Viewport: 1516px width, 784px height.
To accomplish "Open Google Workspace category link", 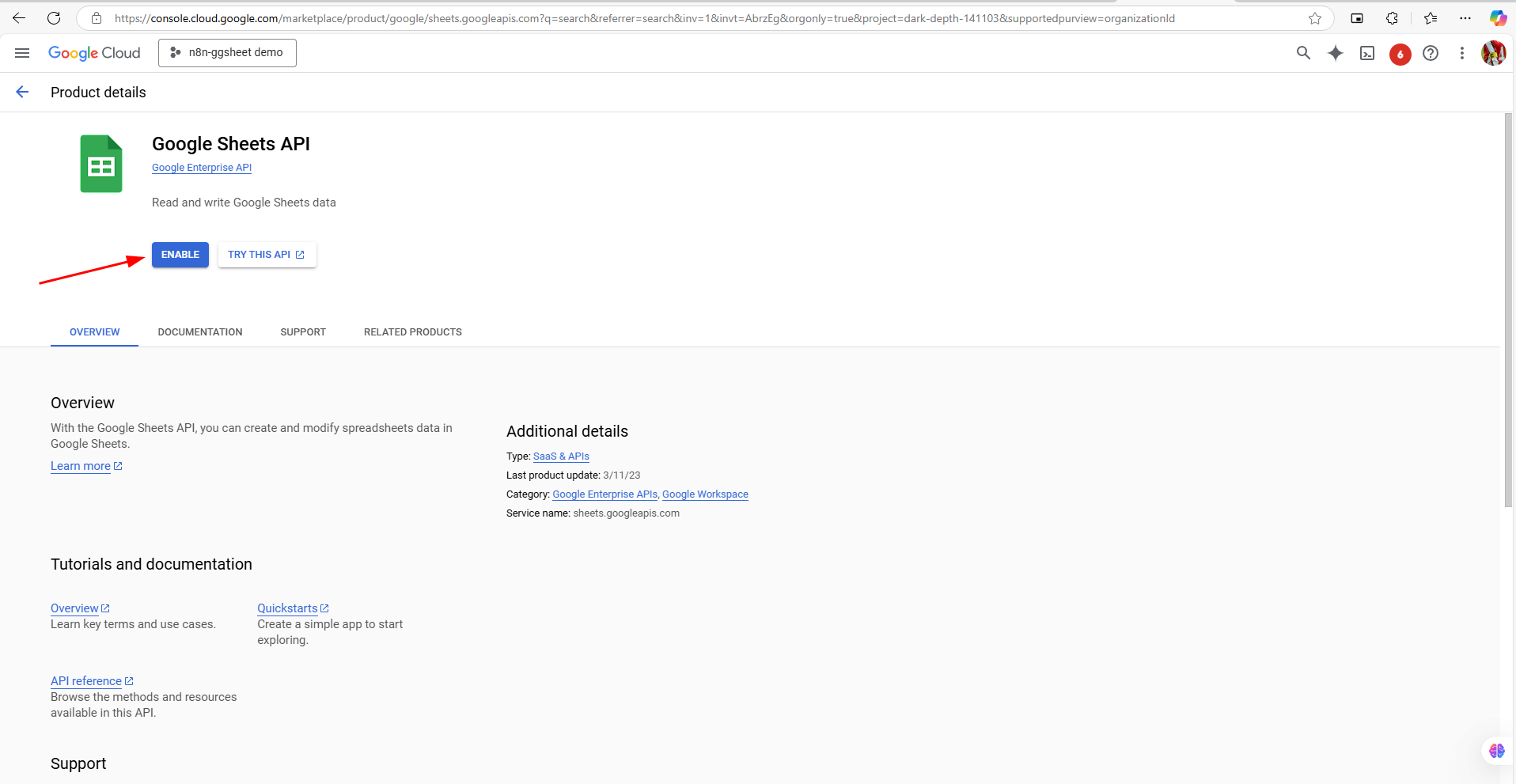I will click(705, 494).
